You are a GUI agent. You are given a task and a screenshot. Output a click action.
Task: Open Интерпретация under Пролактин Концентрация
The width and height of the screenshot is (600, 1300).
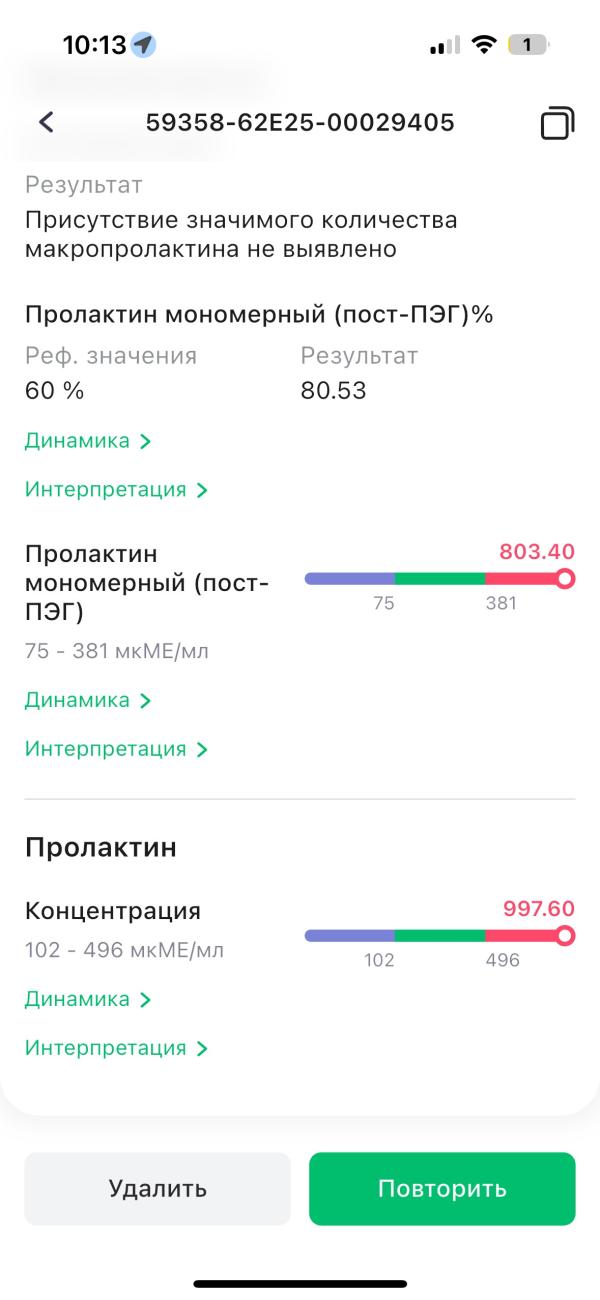point(117,1048)
